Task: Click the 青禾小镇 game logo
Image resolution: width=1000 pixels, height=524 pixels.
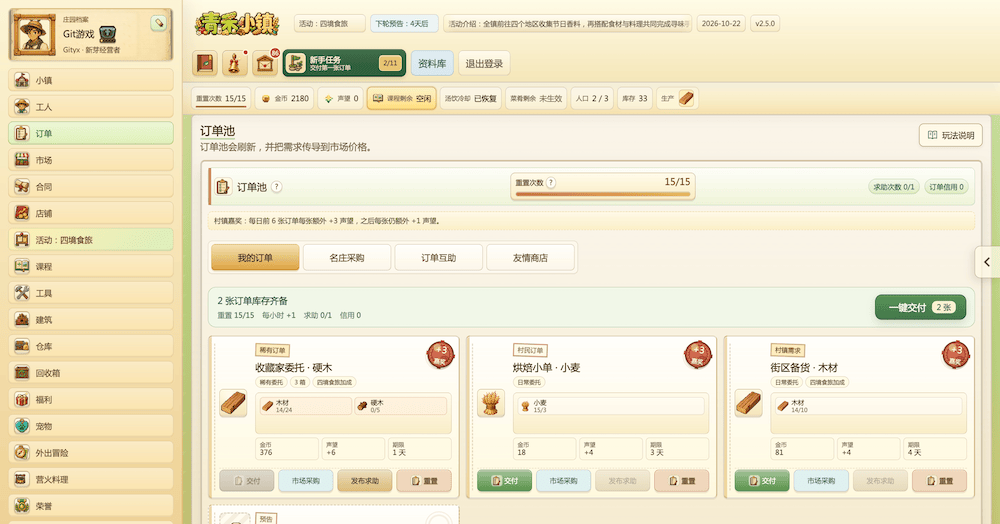Action: [237, 24]
